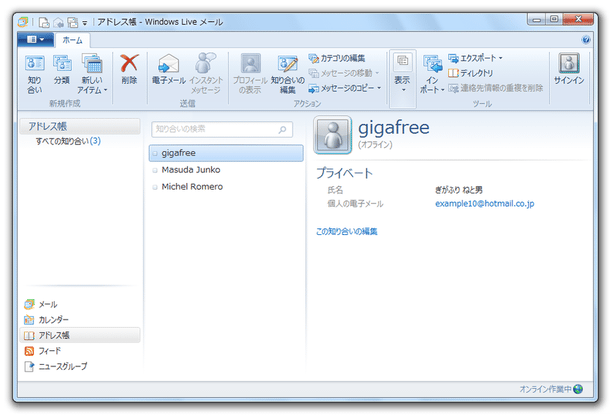Viewport: 614px width, 416px height.
Task: Click the ディレクトリ button
Action: 470,73
